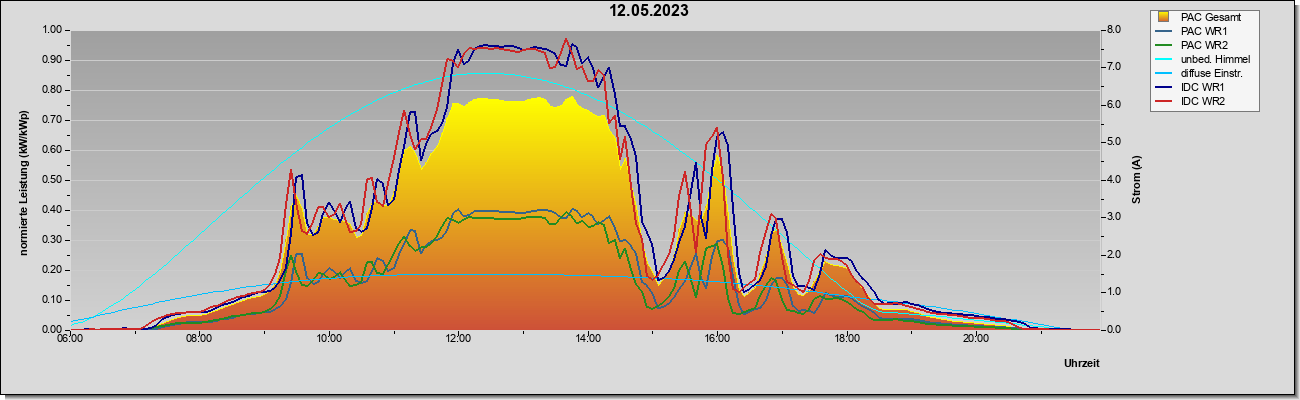Click the 8.0 value on right axis
The height and width of the screenshot is (400, 1300).
(1113, 30)
